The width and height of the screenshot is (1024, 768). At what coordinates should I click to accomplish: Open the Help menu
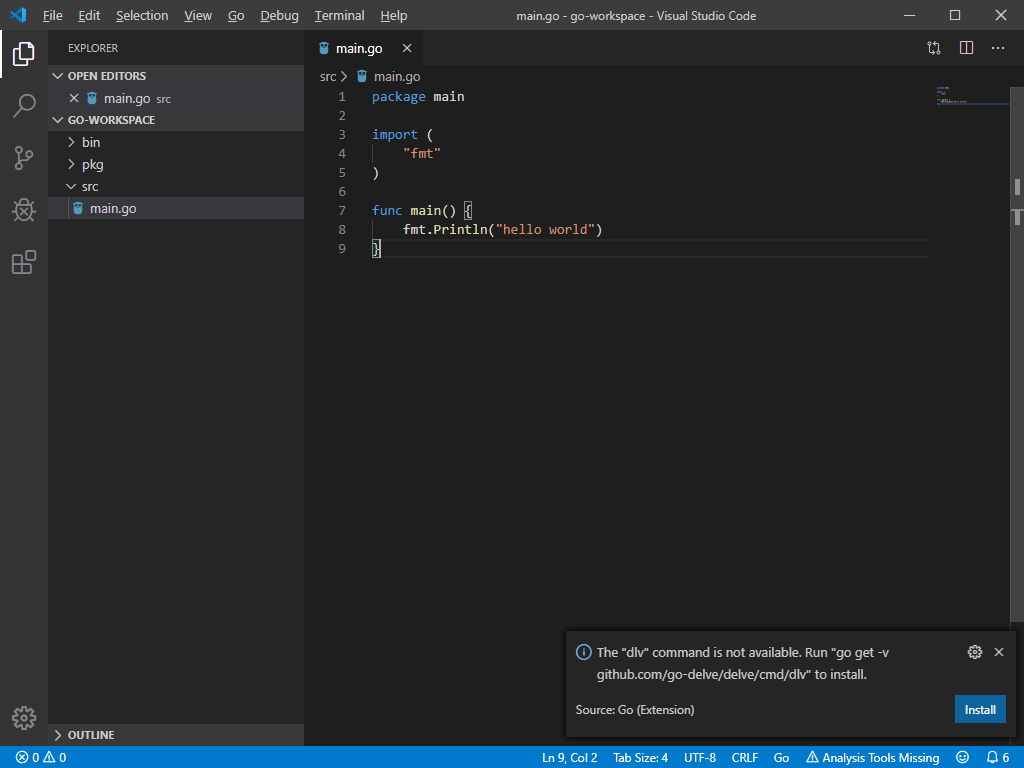(393, 15)
